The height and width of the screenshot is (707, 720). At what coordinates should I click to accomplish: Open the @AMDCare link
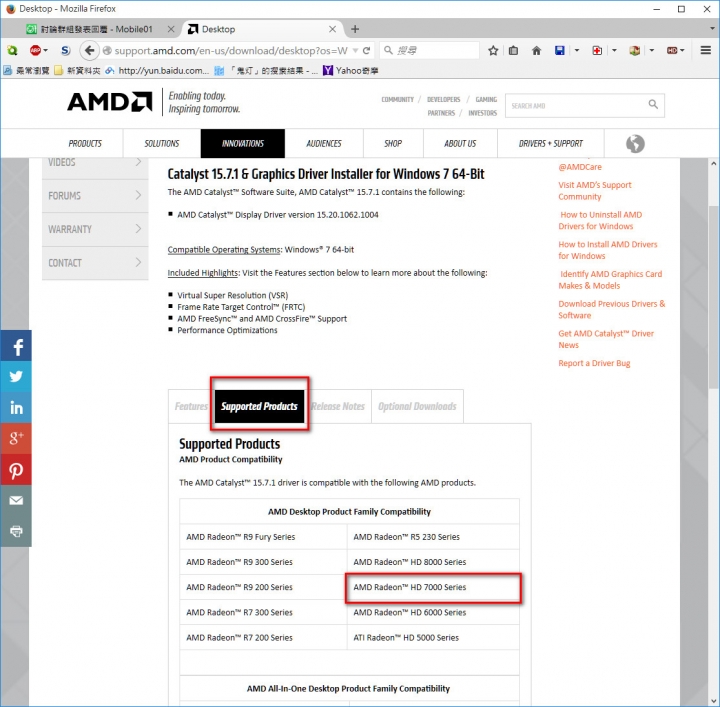click(580, 167)
